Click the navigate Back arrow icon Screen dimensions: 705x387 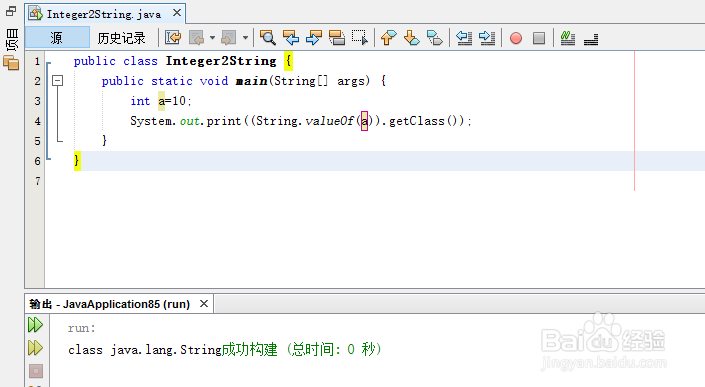[197, 38]
